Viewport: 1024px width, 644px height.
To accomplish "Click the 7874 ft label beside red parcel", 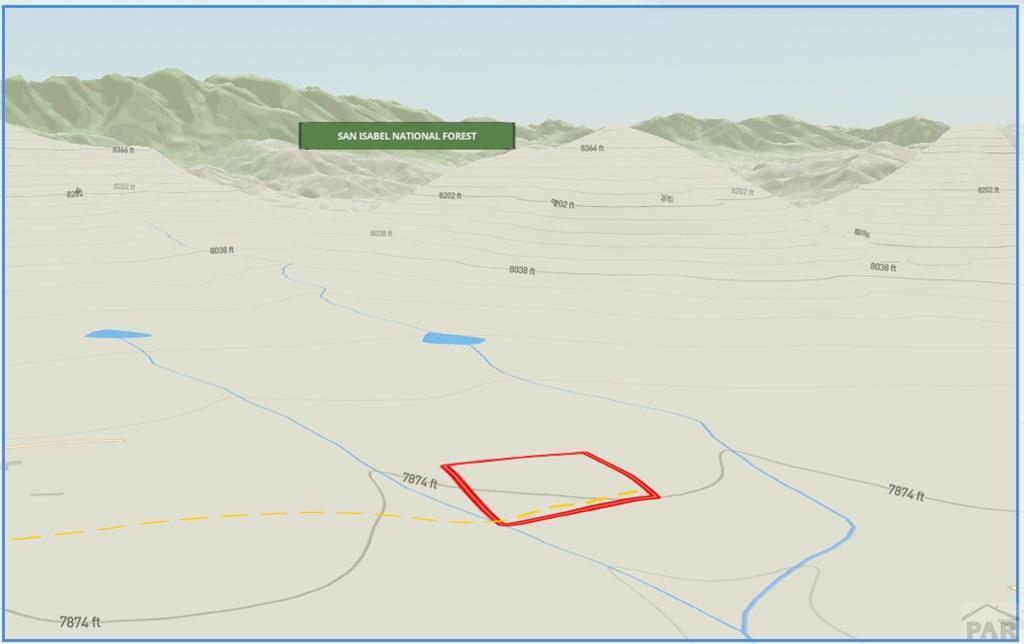I will point(420,481).
